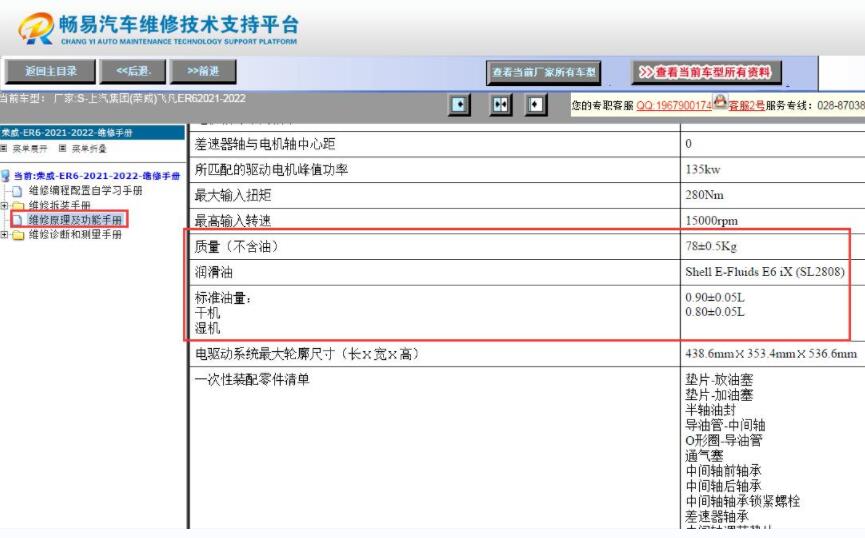Click the 0.90±0.05L value
The image size is (865, 538).
click(x=714, y=297)
